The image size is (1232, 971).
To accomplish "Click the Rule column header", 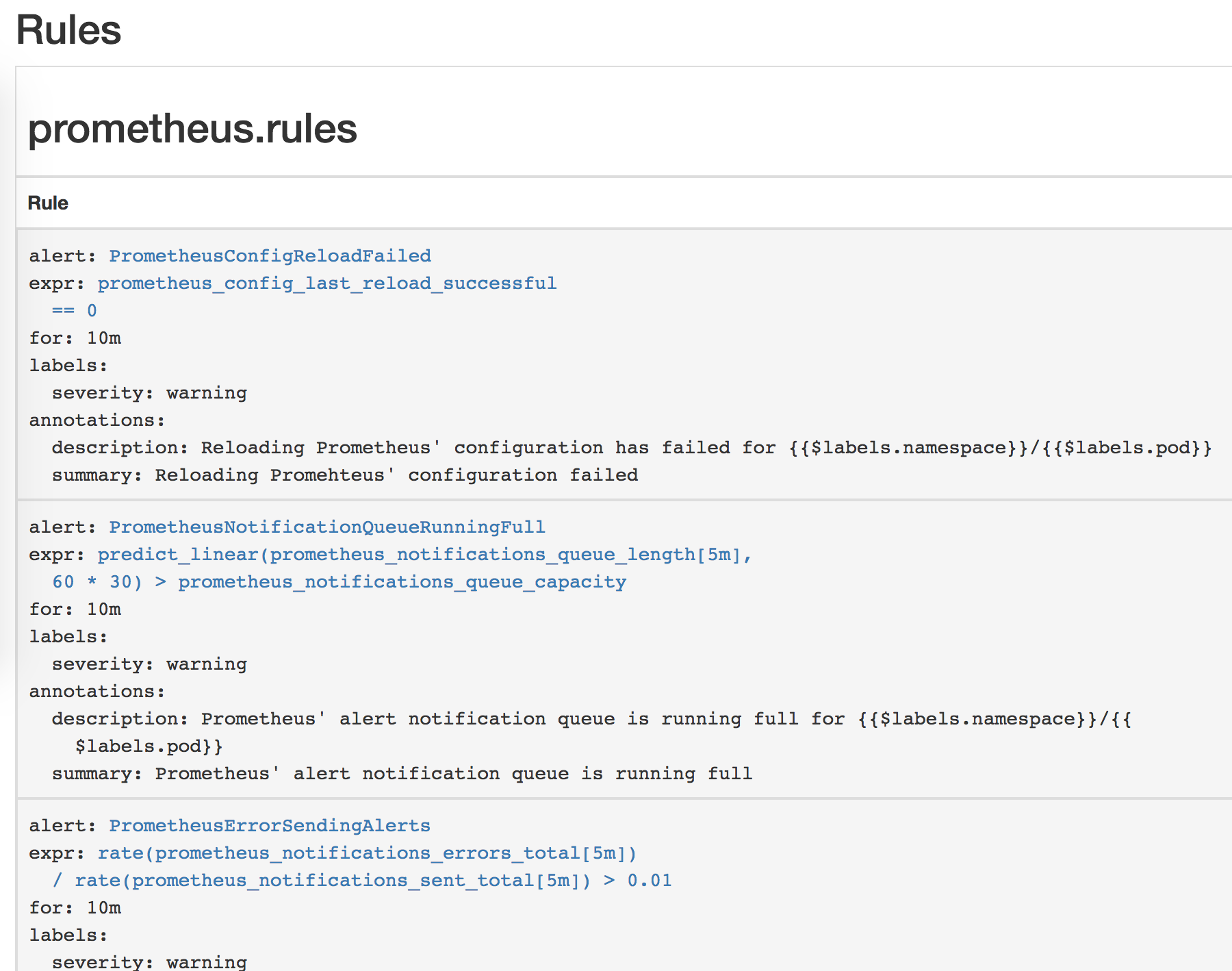I will click(48, 203).
